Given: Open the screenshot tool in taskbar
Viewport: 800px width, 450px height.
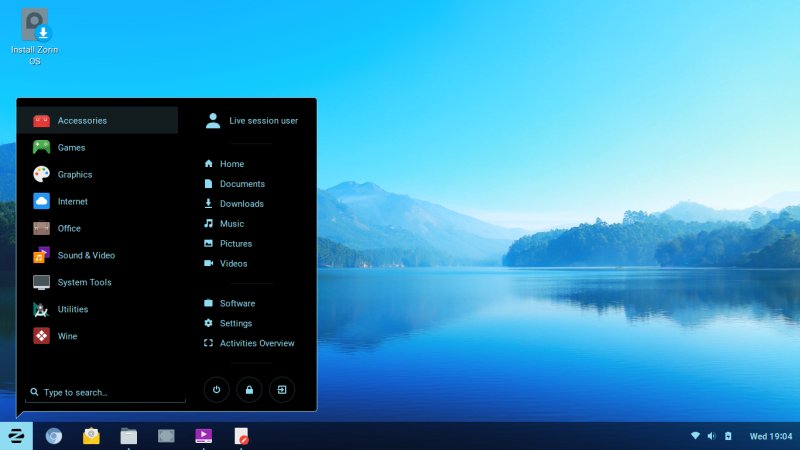Looking at the screenshot, I should 166,435.
